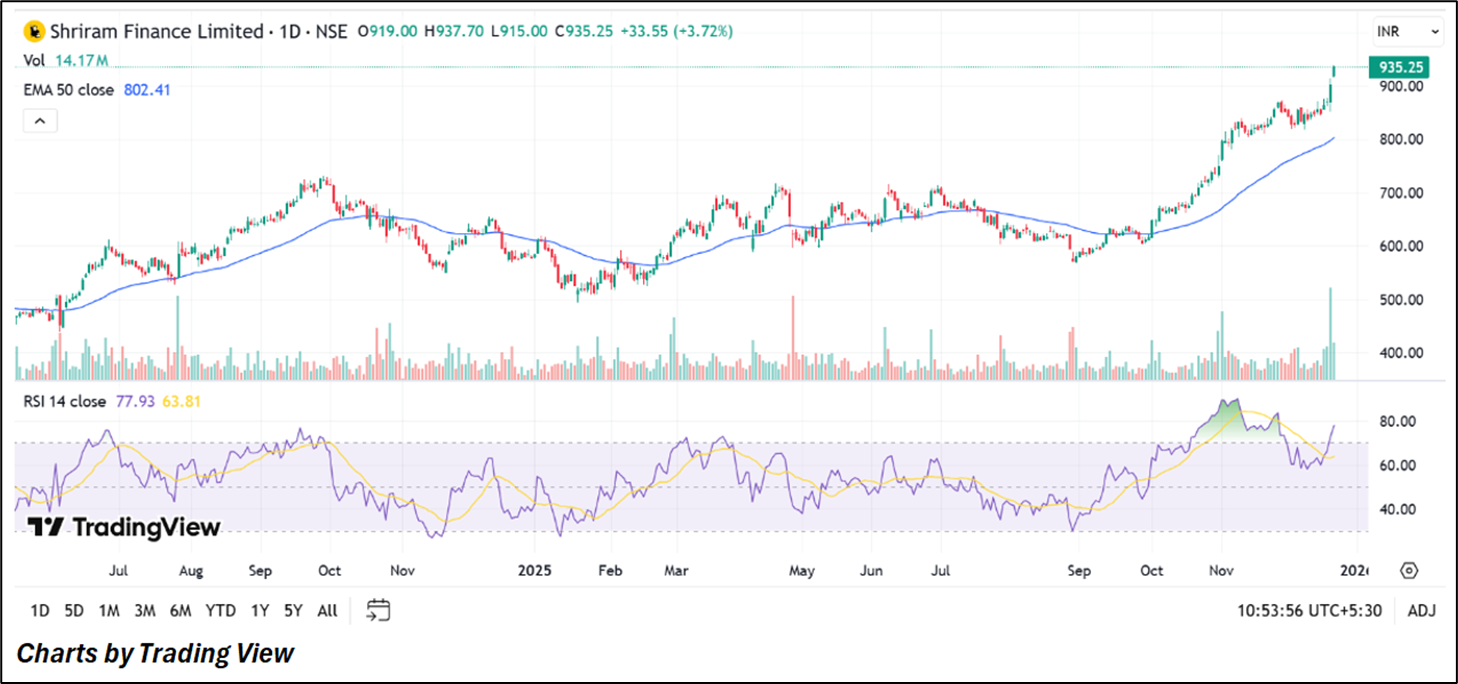Open the date range calendar icon
Screen dimensions: 1458x684
coord(378,610)
